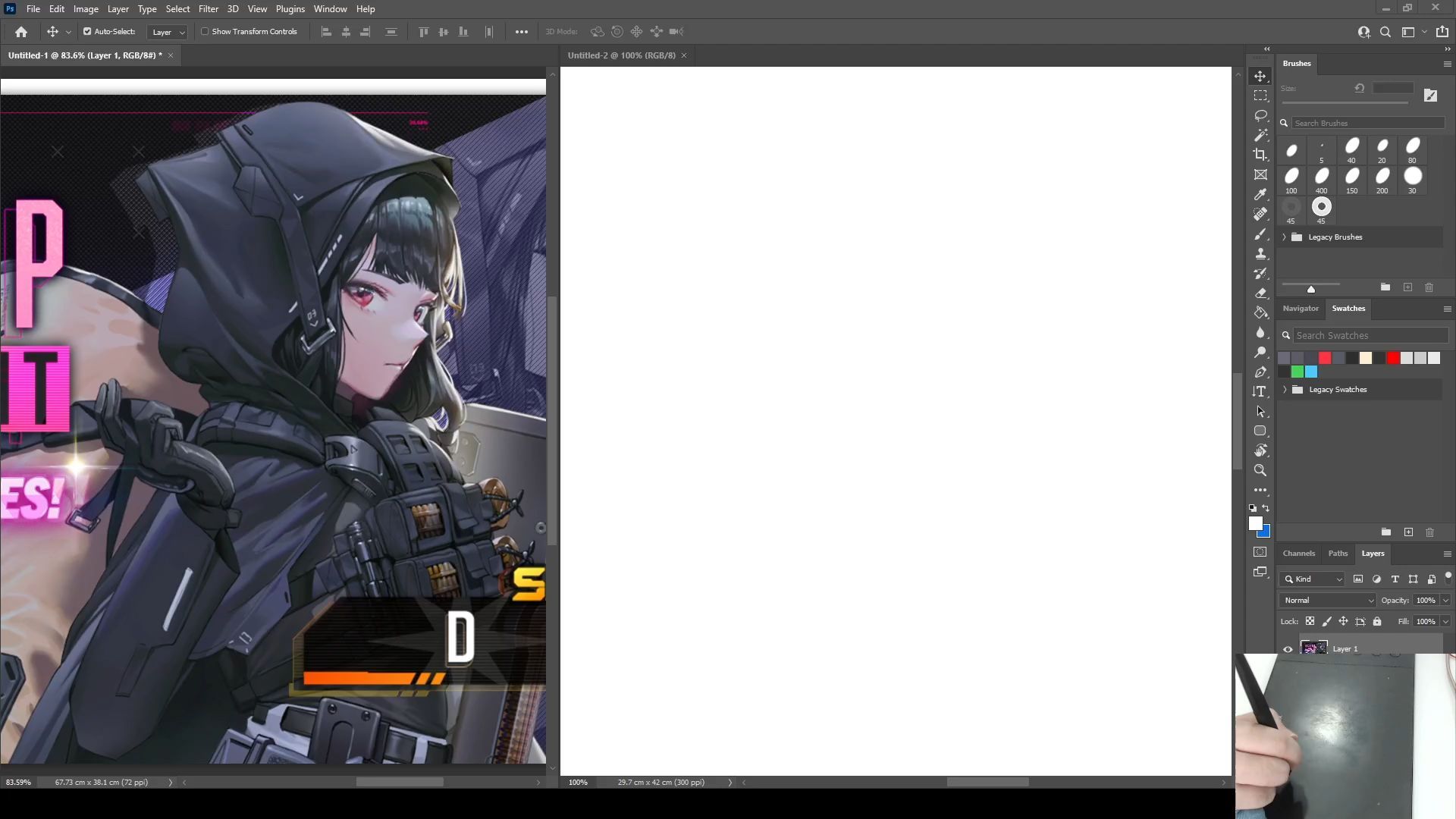Toggle the adjustment layer filter
Viewport: 1456px width, 819px height.
tap(1376, 579)
